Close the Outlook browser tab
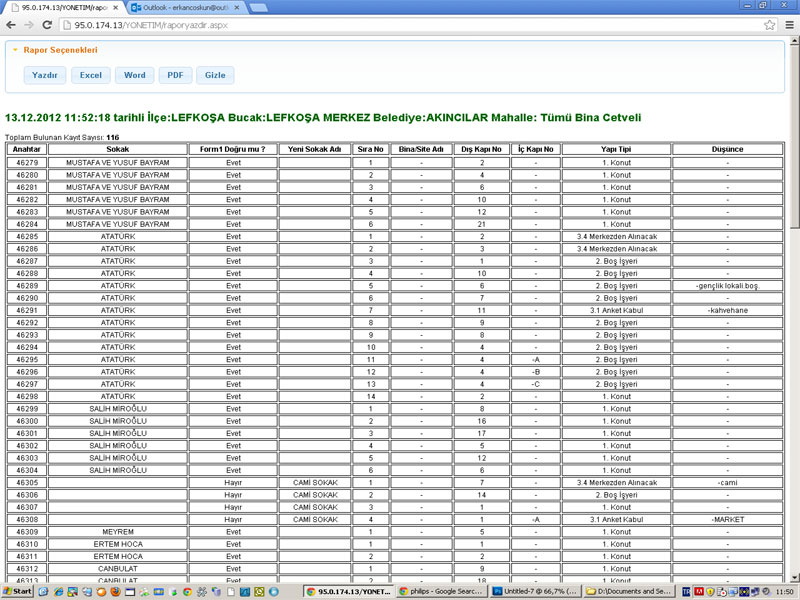 [x=237, y=8]
